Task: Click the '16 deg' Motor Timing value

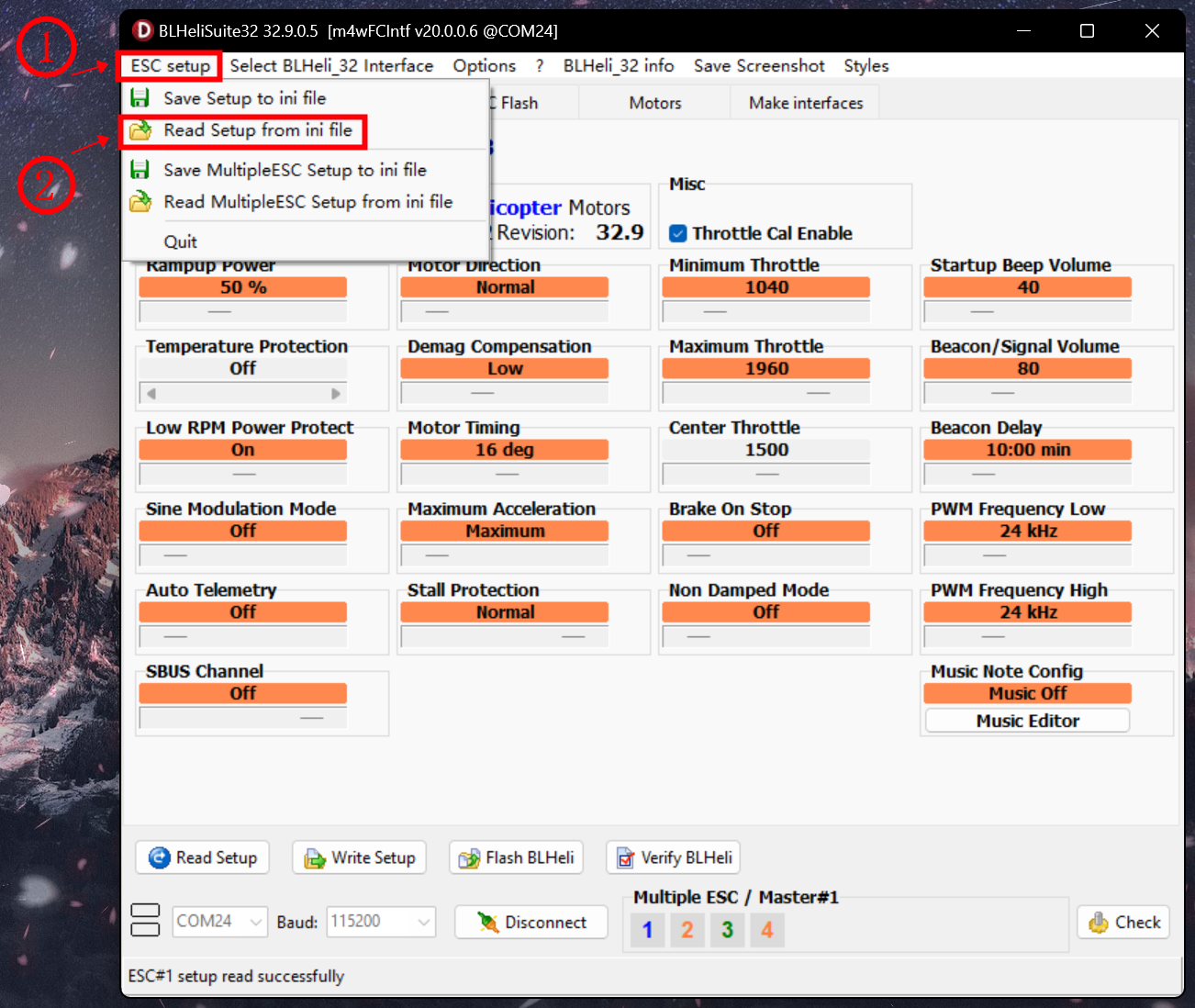Action: pyautogui.click(x=505, y=450)
